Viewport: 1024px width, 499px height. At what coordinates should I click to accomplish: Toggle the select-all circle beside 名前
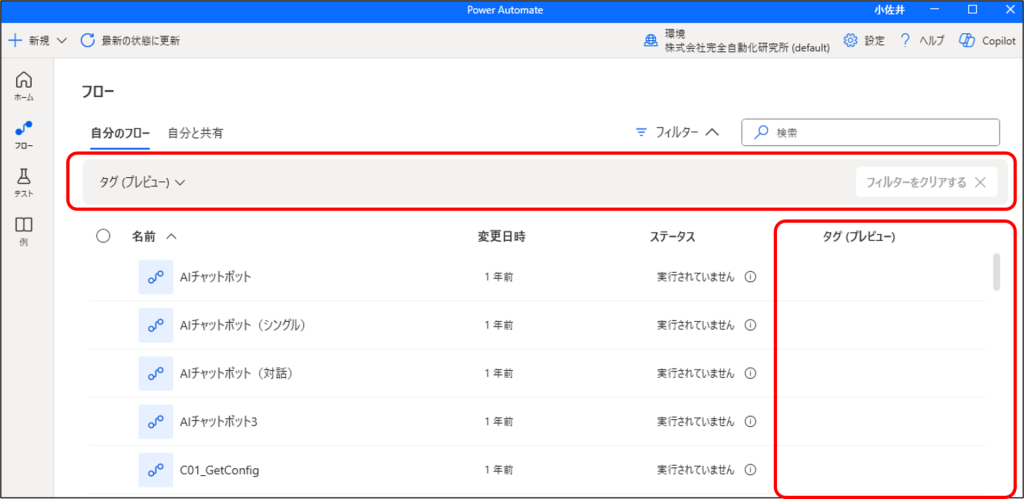[103, 236]
